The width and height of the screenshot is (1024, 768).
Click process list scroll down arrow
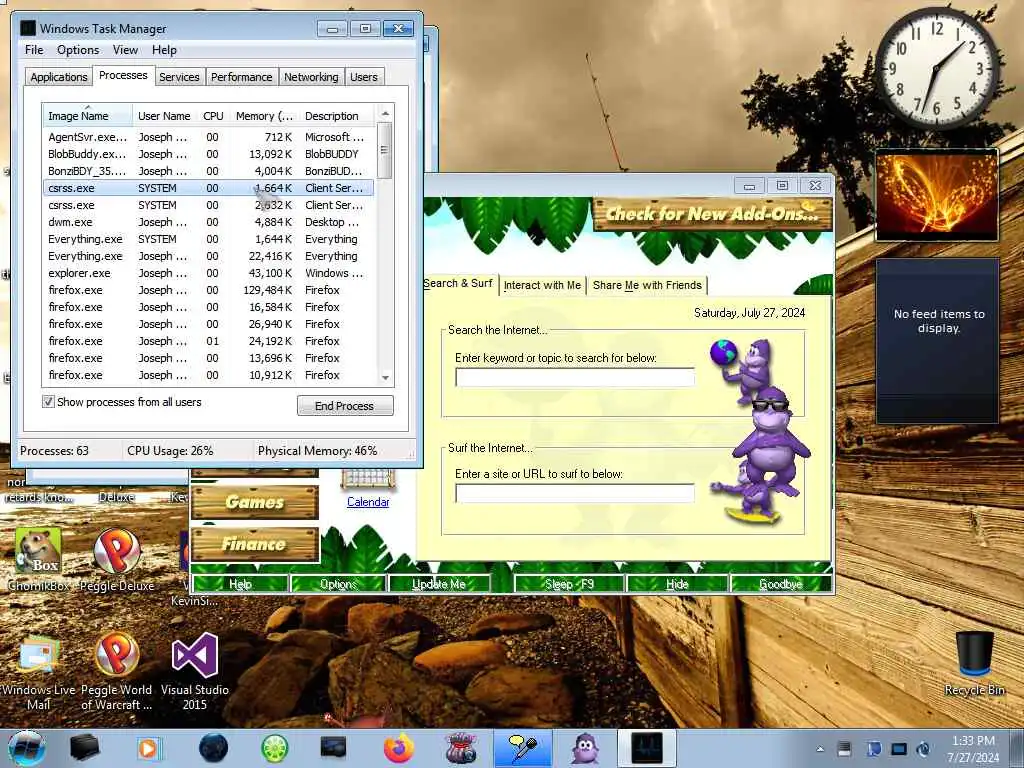tap(385, 377)
